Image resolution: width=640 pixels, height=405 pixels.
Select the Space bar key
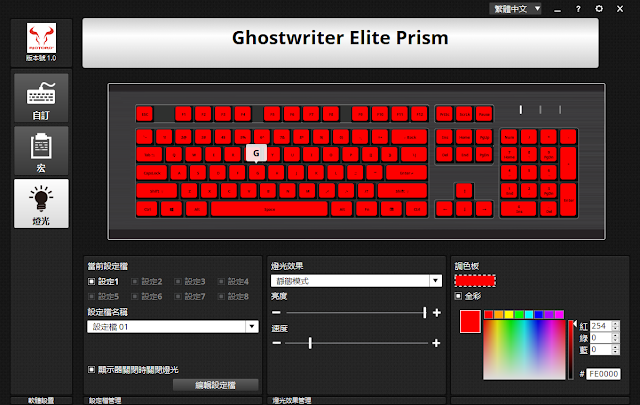269,209
